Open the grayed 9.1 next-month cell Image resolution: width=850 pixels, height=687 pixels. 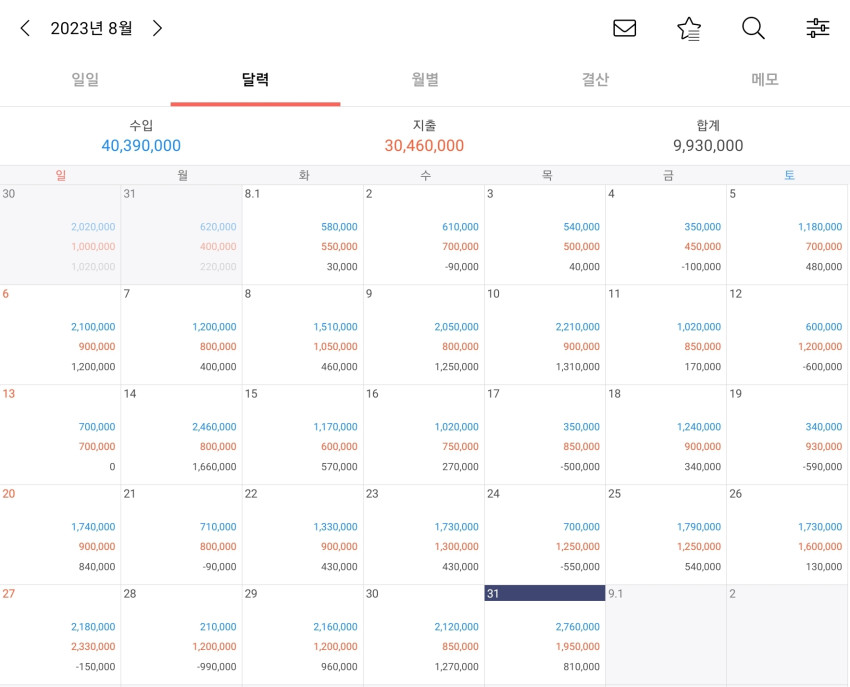tap(666, 634)
